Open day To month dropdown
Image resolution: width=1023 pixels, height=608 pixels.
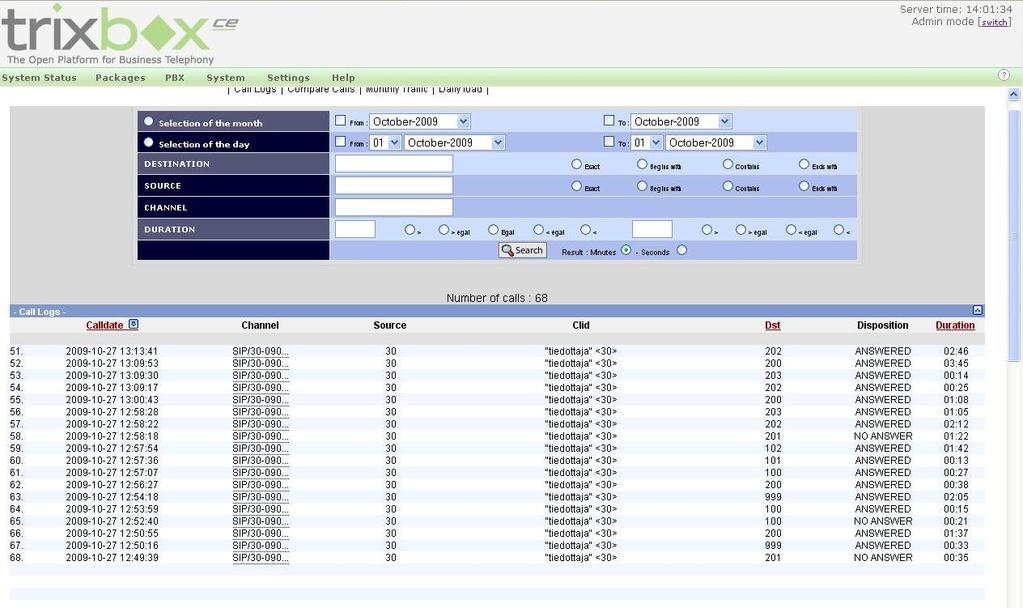click(x=716, y=142)
